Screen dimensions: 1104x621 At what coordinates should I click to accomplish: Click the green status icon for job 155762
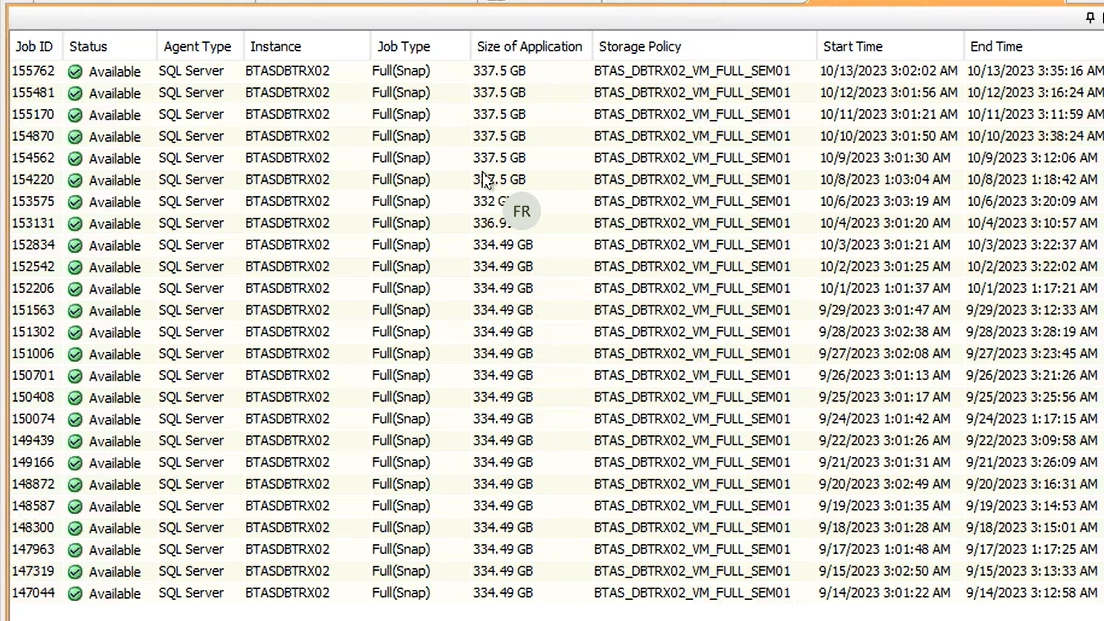[x=75, y=72]
